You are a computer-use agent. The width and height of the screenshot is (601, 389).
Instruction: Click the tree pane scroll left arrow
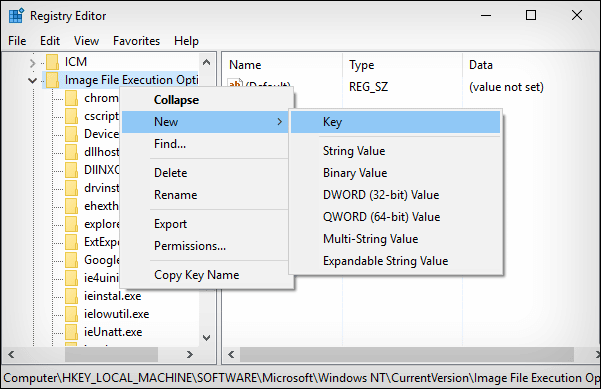point(11,355)
